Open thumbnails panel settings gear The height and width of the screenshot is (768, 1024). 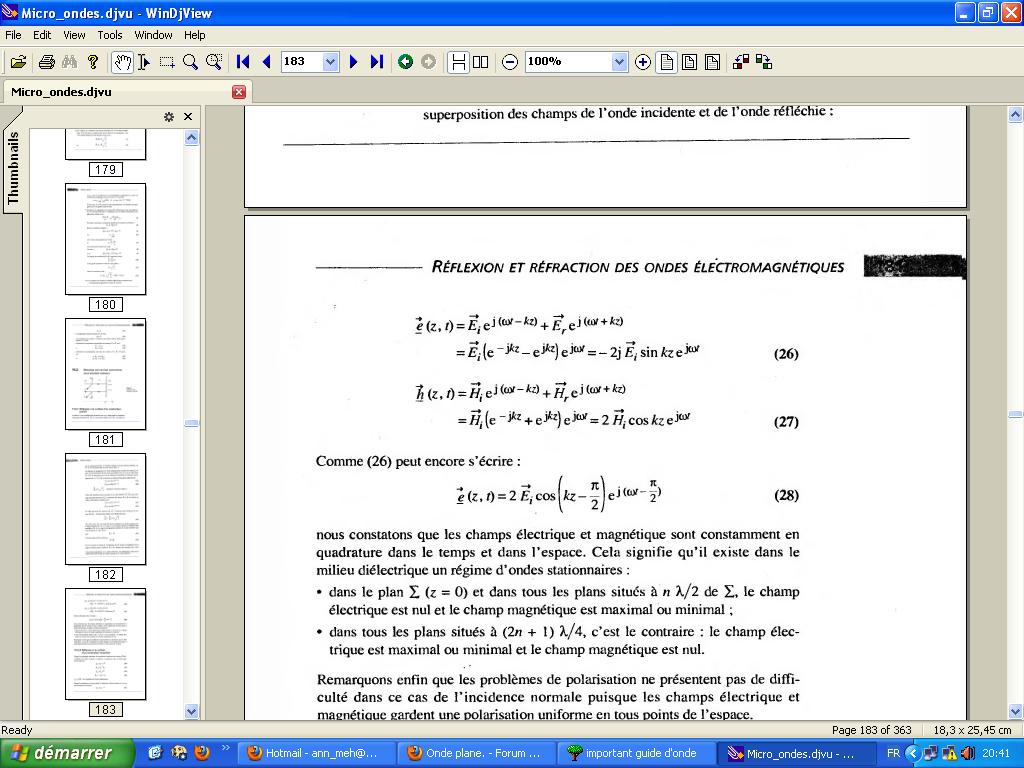tap(168, 117)
